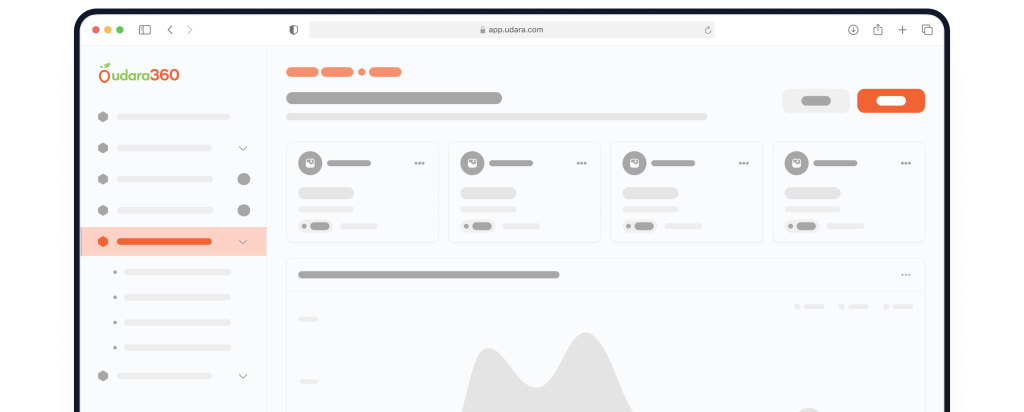Click the badge circle on the fourth sidebar item
Image resolution: width=1024 pixels, height=412 pixels.
[244, 210]
